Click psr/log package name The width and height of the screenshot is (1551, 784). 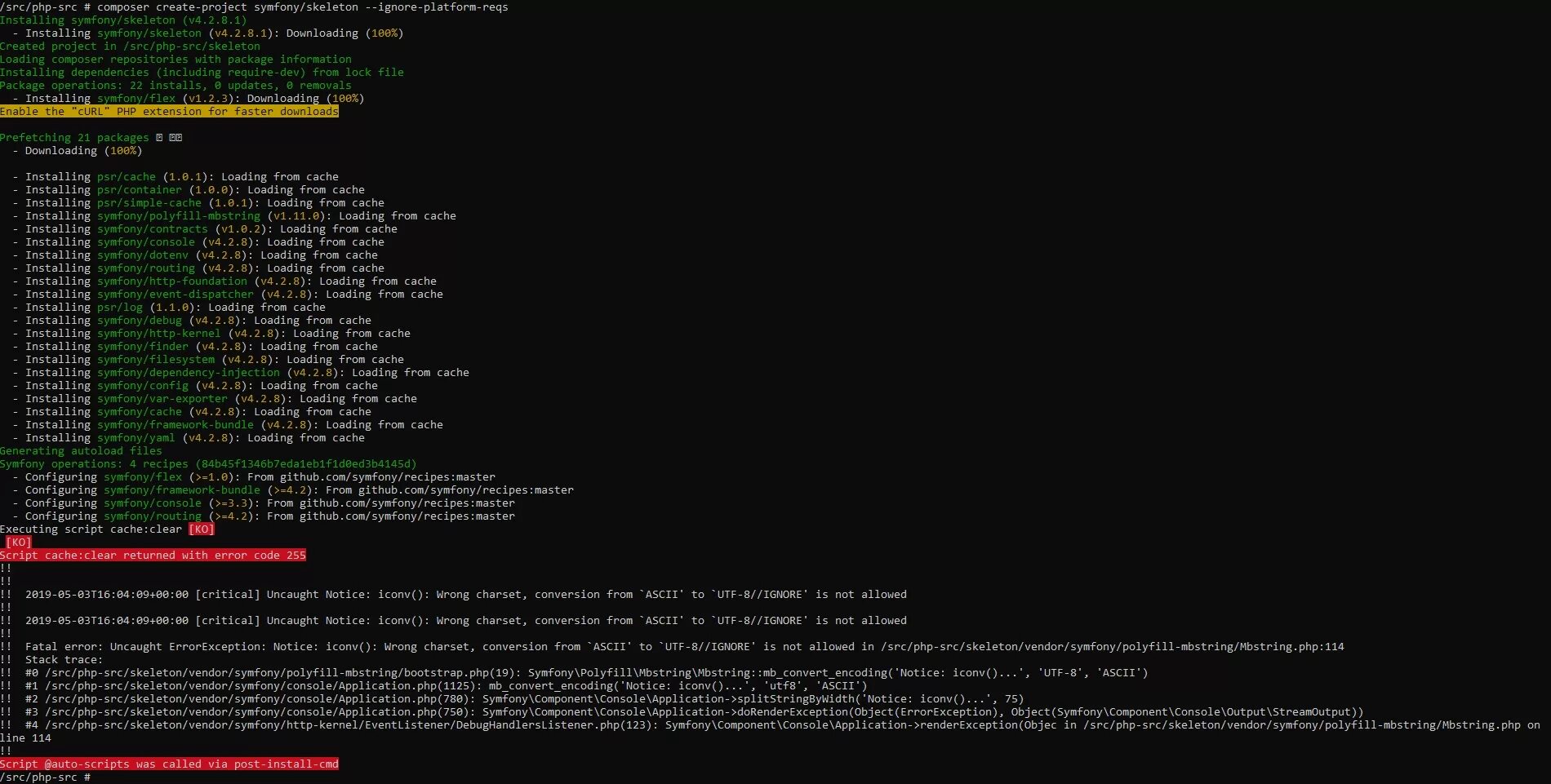120,307
